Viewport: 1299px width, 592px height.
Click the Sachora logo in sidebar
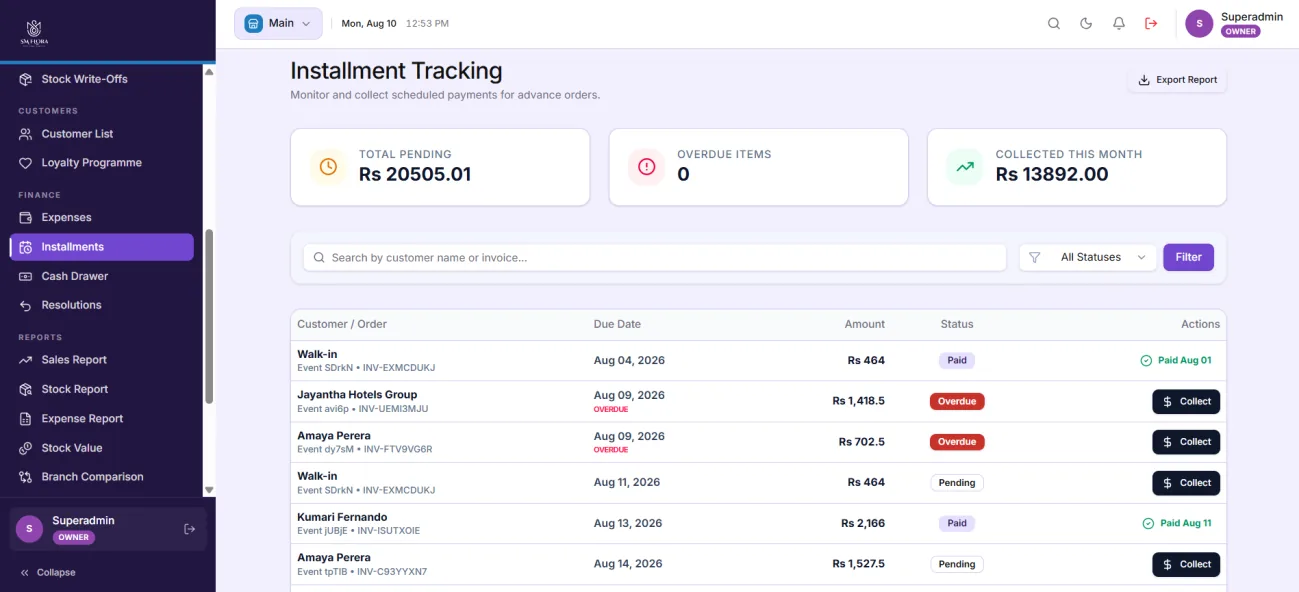point(34,32)
